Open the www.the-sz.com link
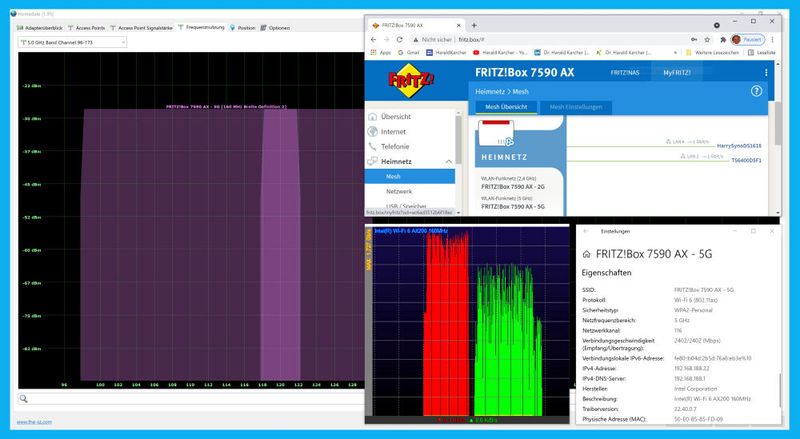The image size is (800, 439). pyautogui.click(x=34, y=422)
